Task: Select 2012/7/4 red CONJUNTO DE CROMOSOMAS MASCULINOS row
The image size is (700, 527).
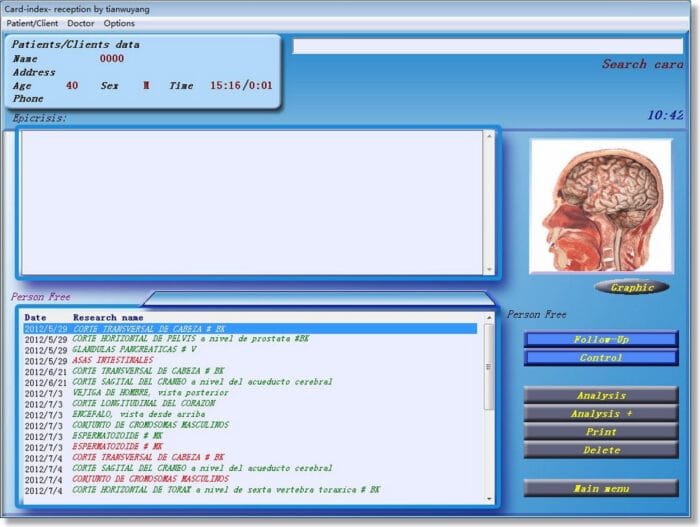Action: [x=250, y=479]
